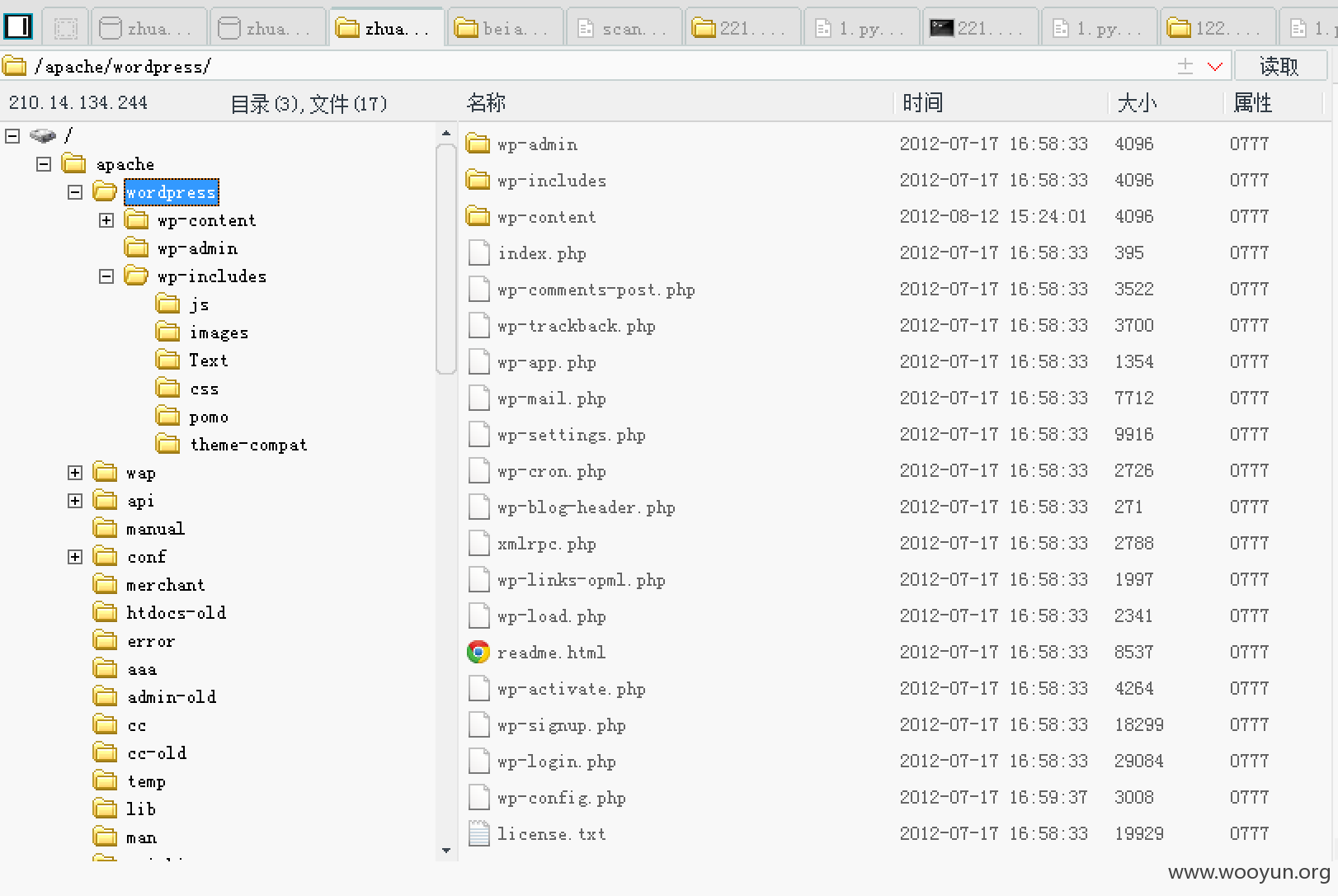The height and width of the screenshot is (896, 1338).
Task: Select the index.php file icon
Action: coord(478,252)
